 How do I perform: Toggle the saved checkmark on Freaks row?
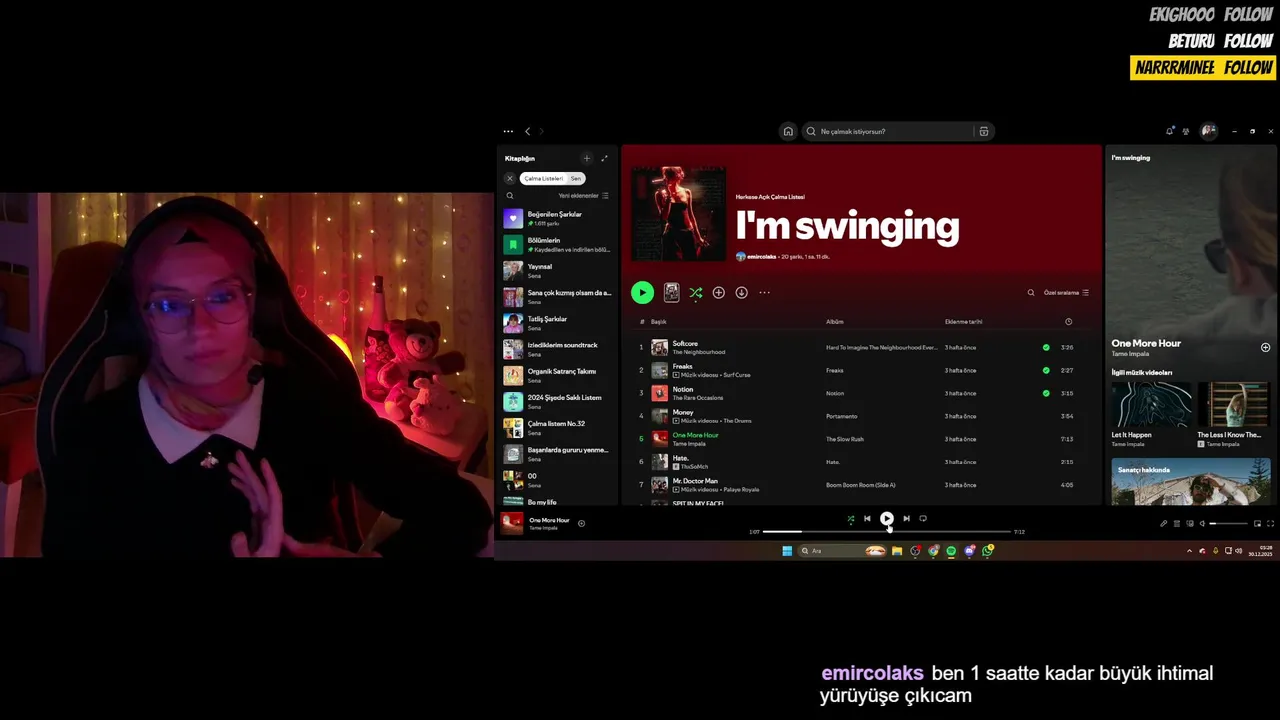click(x=1046, y=370)
